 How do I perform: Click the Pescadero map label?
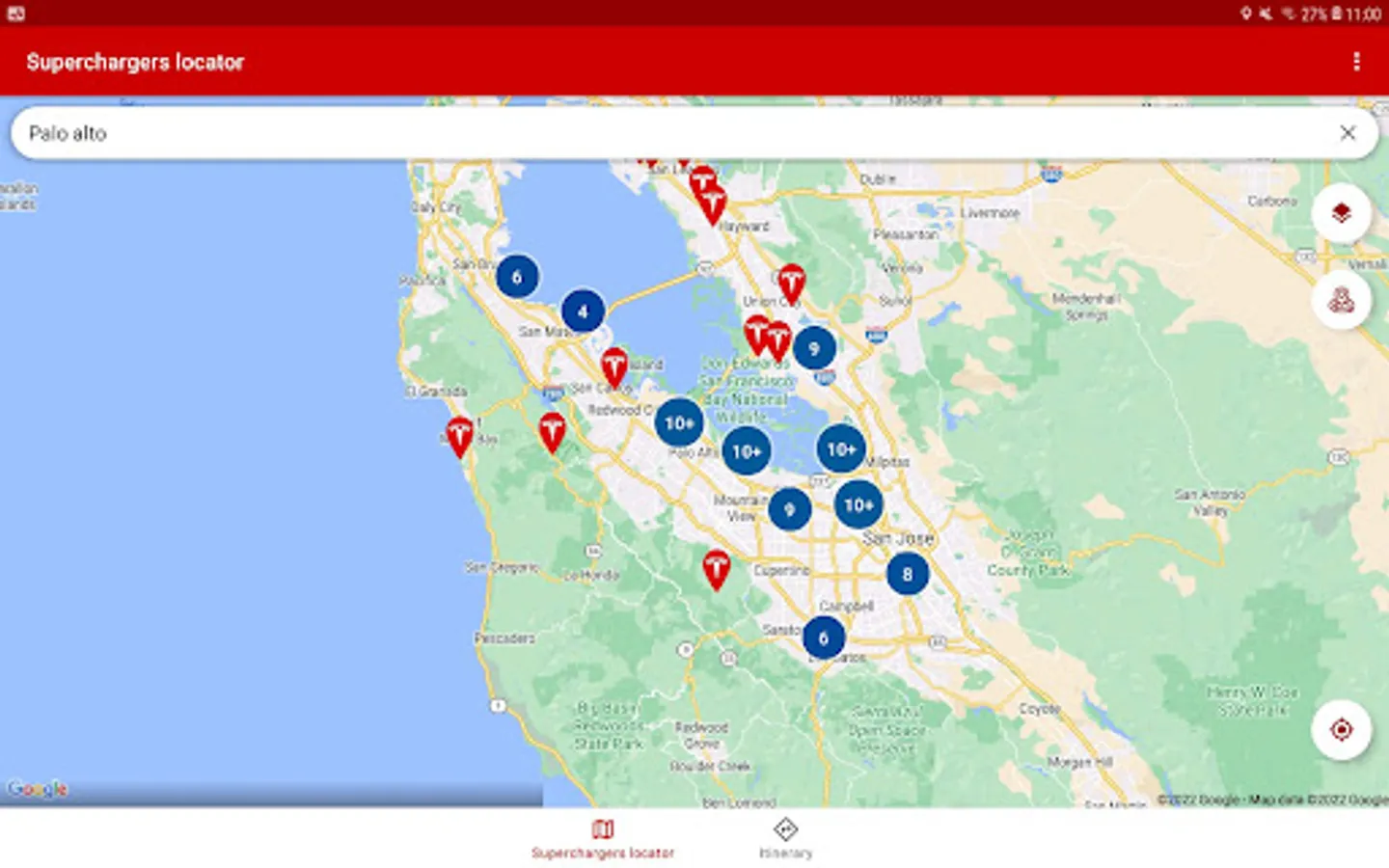pyautogui.click(x=504, y=638)
